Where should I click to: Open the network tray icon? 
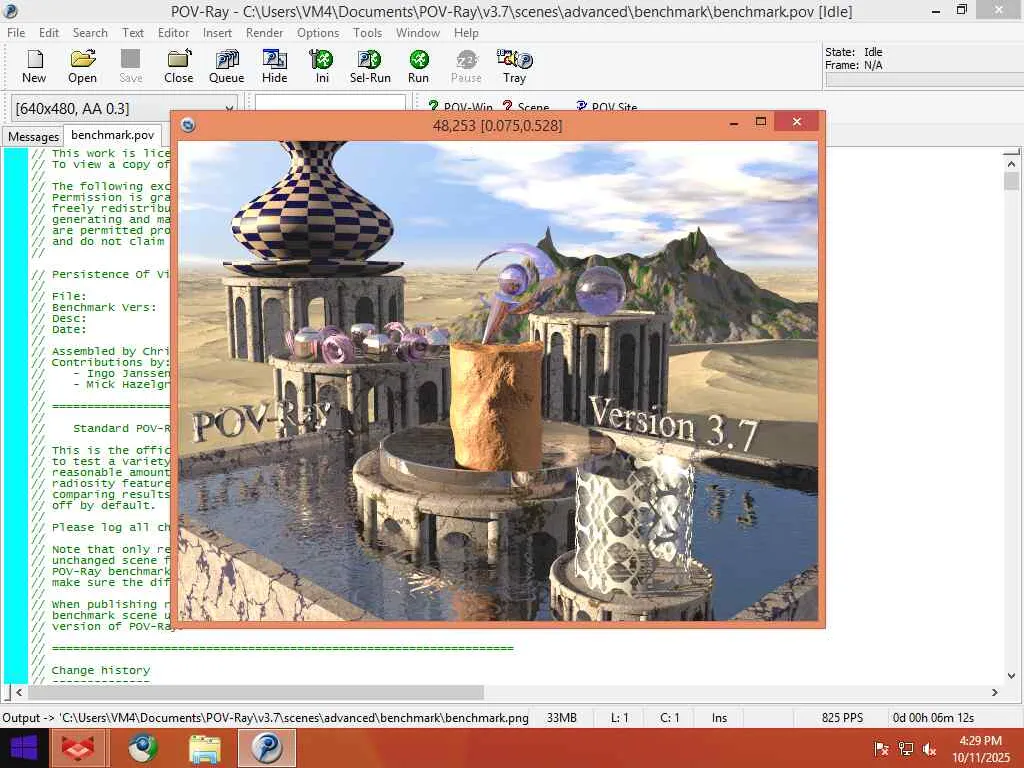pos(905,748)
